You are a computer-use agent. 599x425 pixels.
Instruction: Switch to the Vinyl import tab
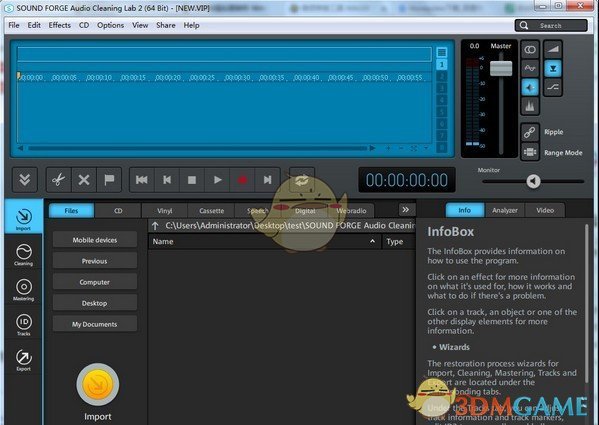pos(165,210)
